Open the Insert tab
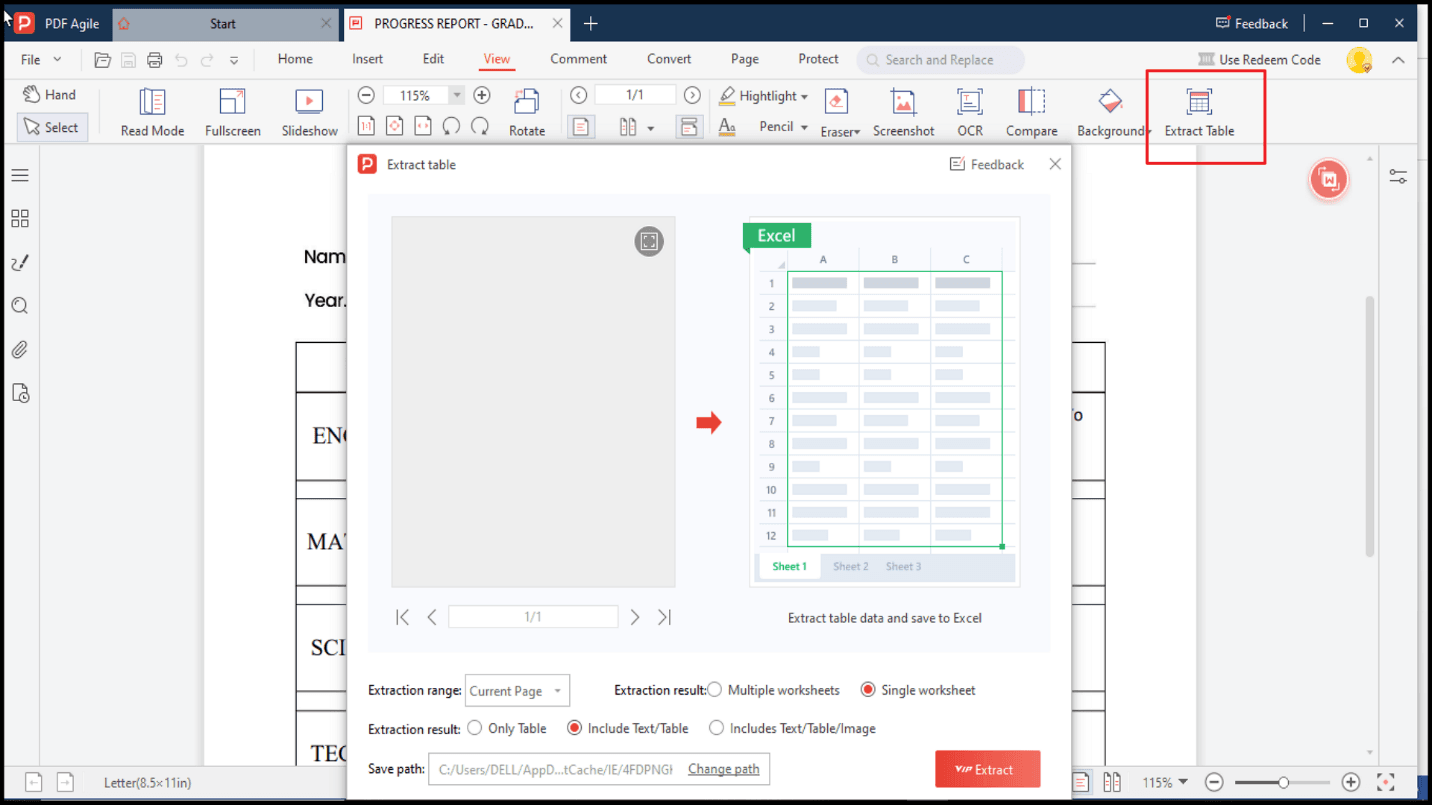1432x805 pixels. (367, 59)
